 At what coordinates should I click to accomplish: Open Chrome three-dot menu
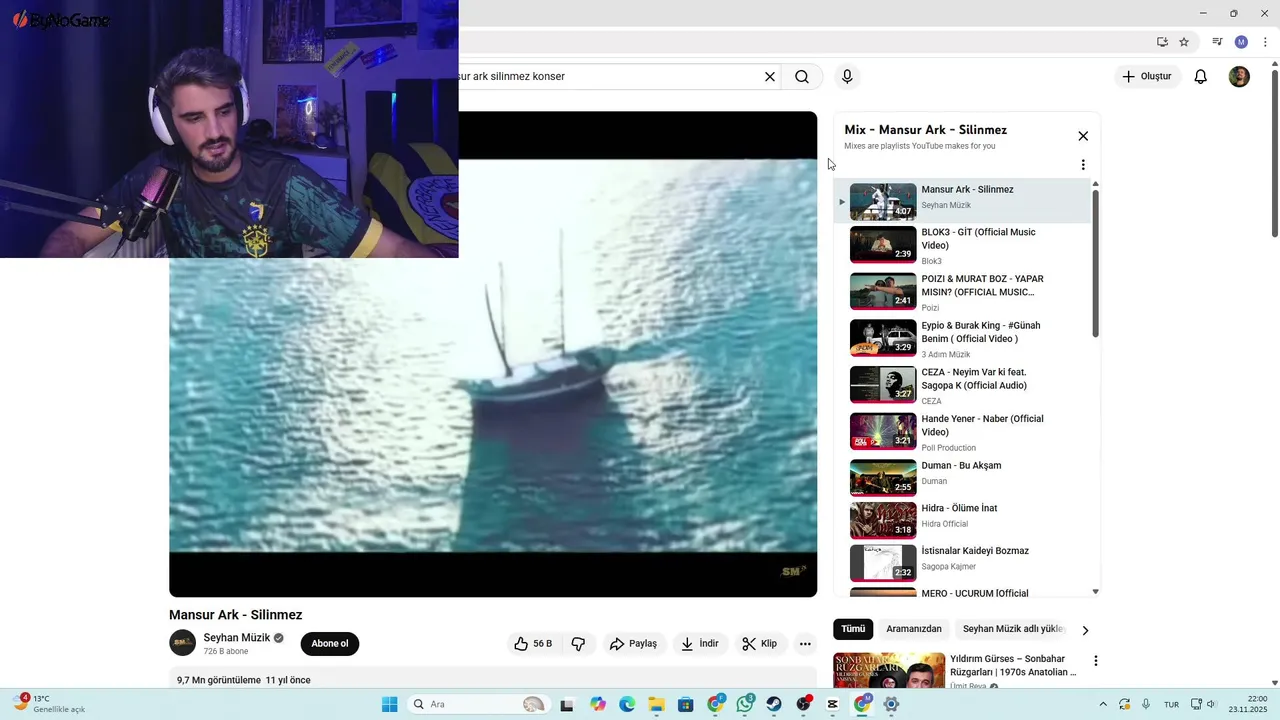1265,42
